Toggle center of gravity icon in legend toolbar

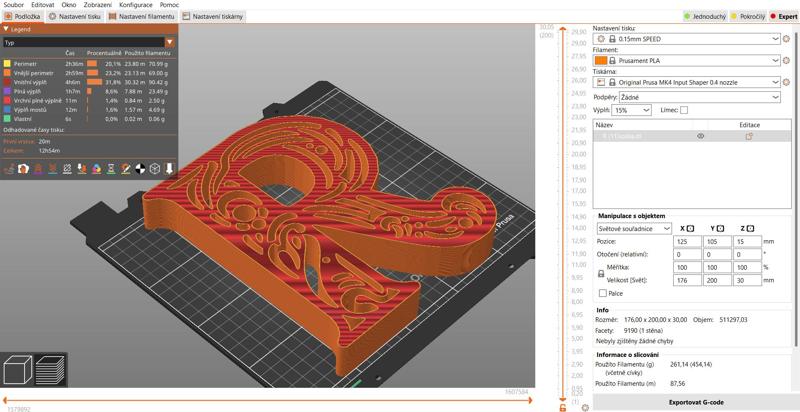coord(140,169)
